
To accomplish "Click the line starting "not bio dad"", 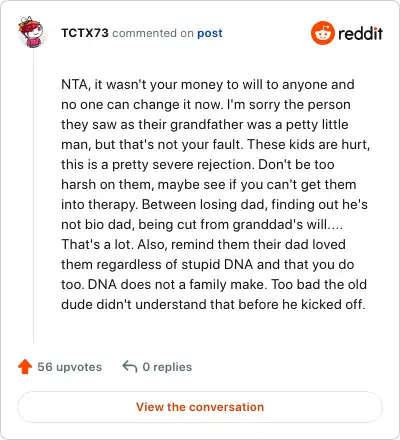I will click(202, 225).
